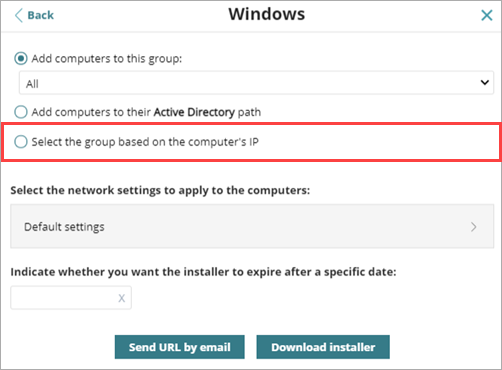The width and height of the screenshot is (502, 370).
Task: Open the Default settings network selector
Action: coord(252,226)
